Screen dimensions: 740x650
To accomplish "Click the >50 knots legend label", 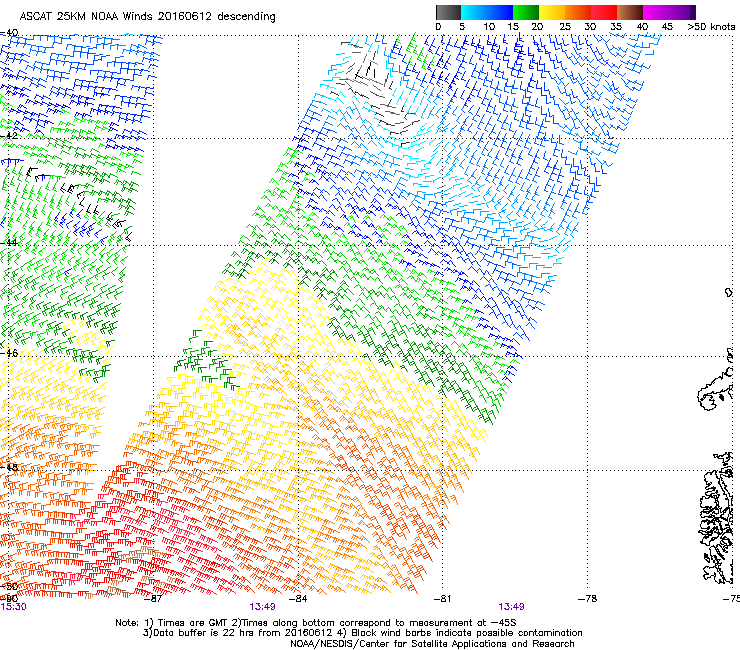I will (711, 27).
